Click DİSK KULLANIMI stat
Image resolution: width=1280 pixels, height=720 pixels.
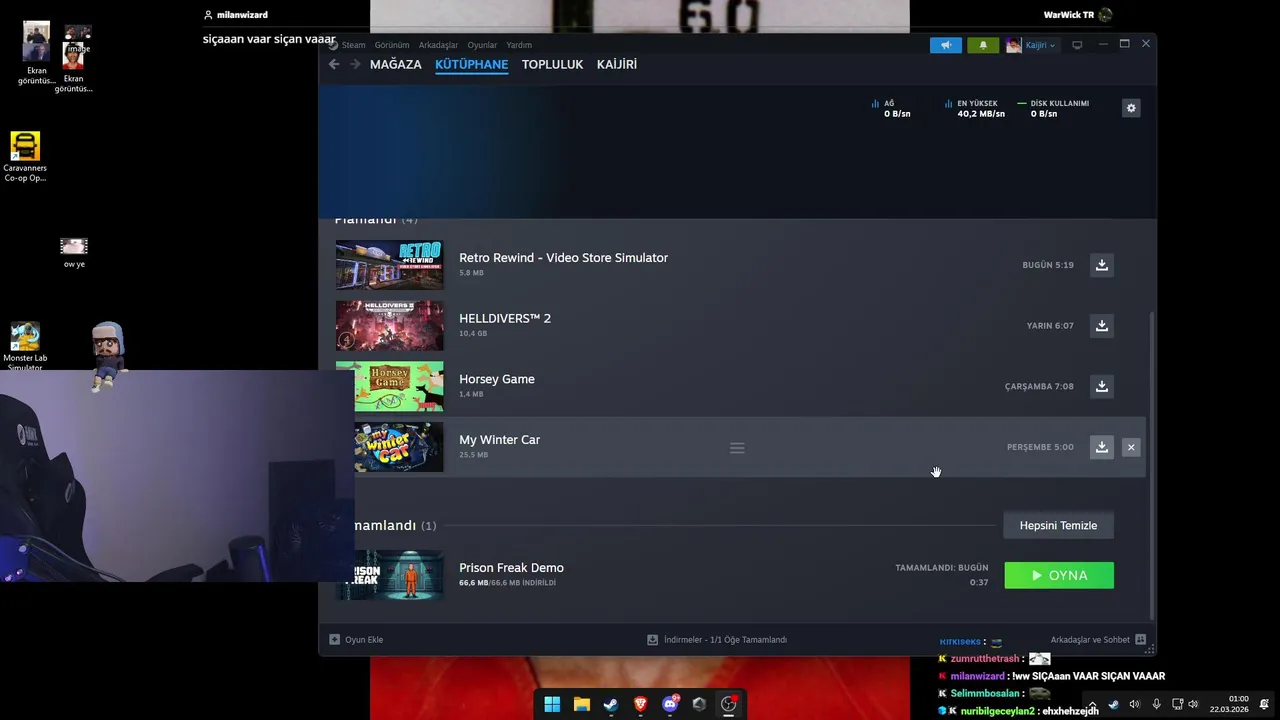click(1053, 108)
